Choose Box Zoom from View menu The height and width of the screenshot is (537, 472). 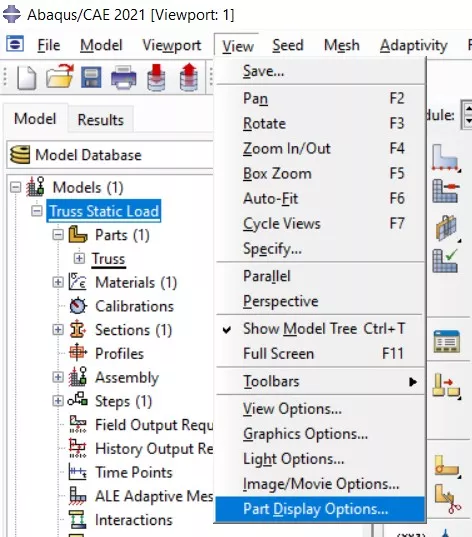coord(321,173)
